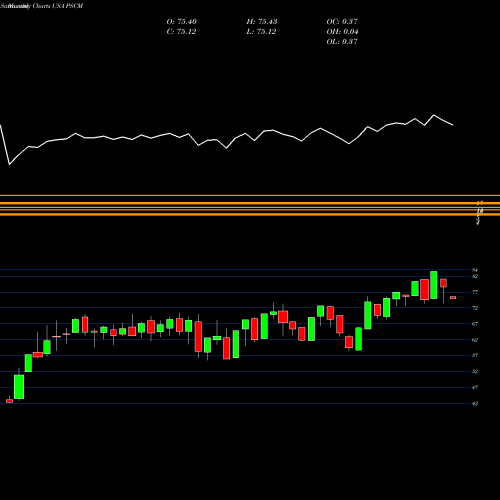This screenshot has width=500, height=500.
Task: Click the 'OL: 0.37' reading
Action: pos(342,42)
